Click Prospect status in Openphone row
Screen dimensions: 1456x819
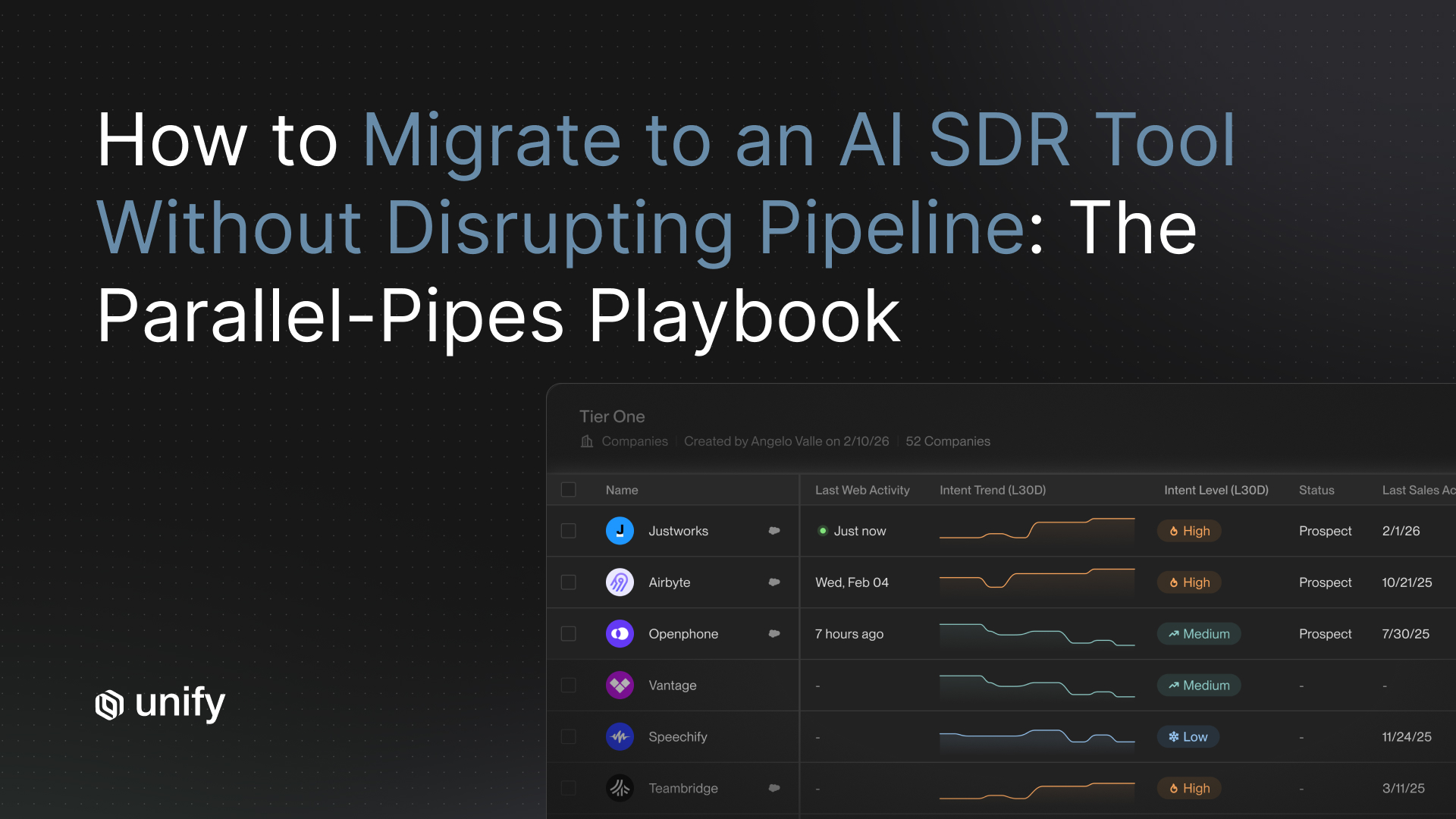coord(1325,634)
